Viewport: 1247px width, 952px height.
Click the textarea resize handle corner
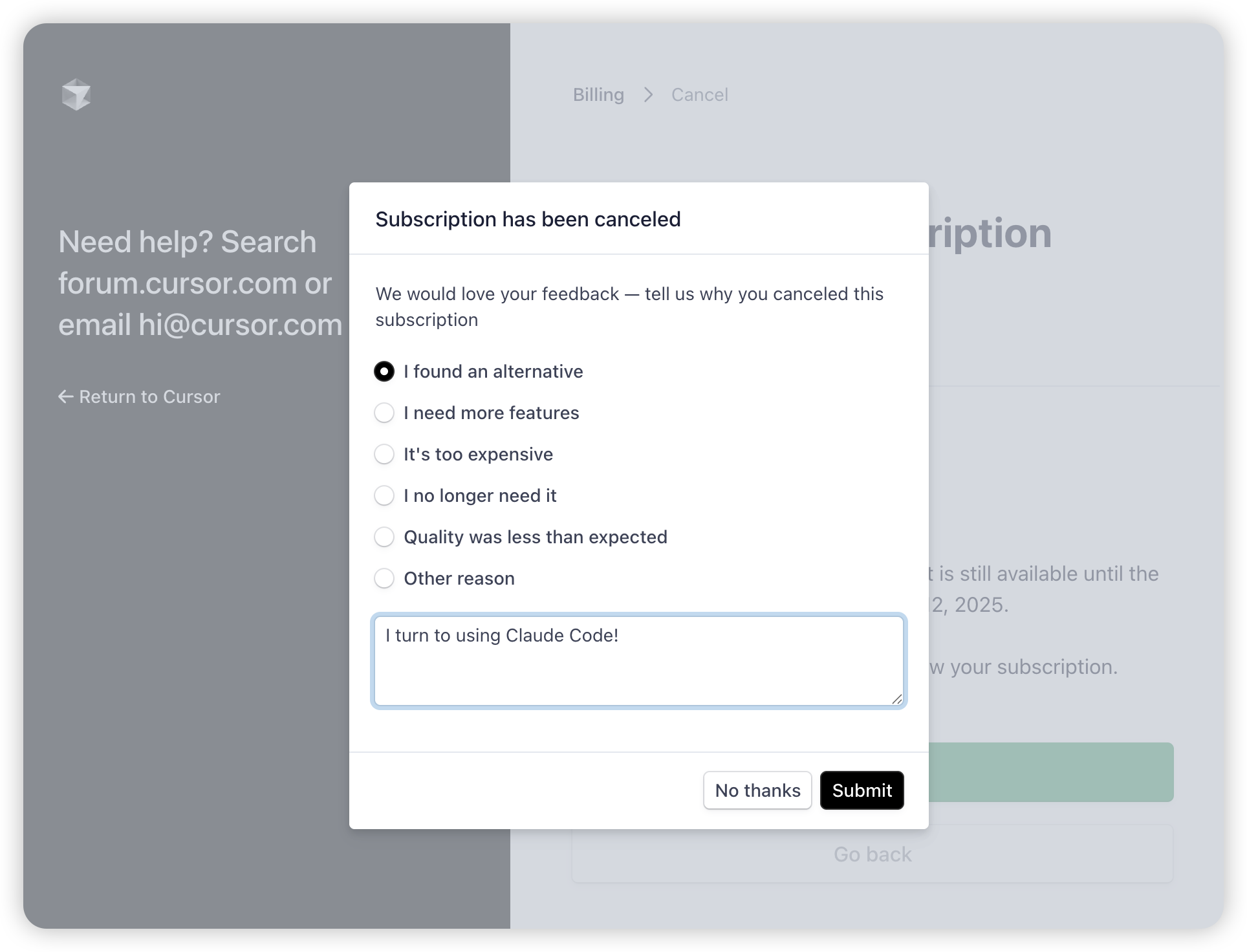[896, 699]
